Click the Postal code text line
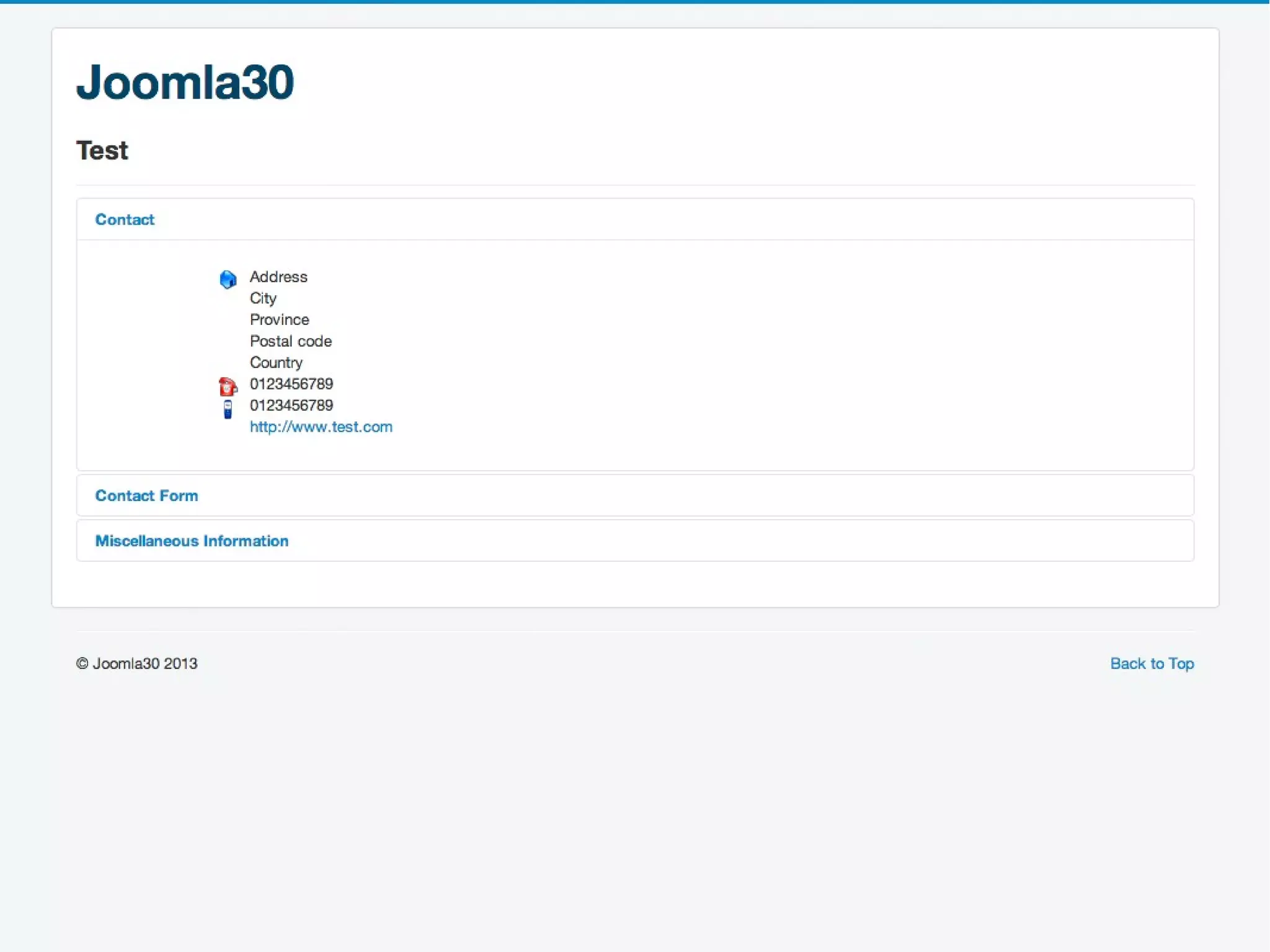 pos(290,341)
